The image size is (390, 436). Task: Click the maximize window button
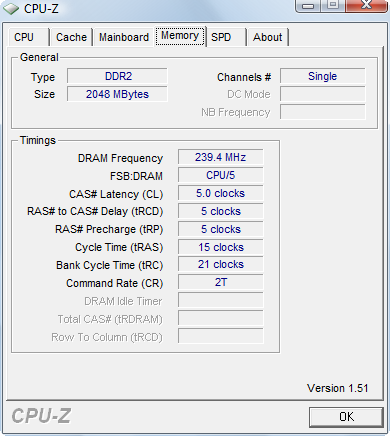tap(333, 6)
